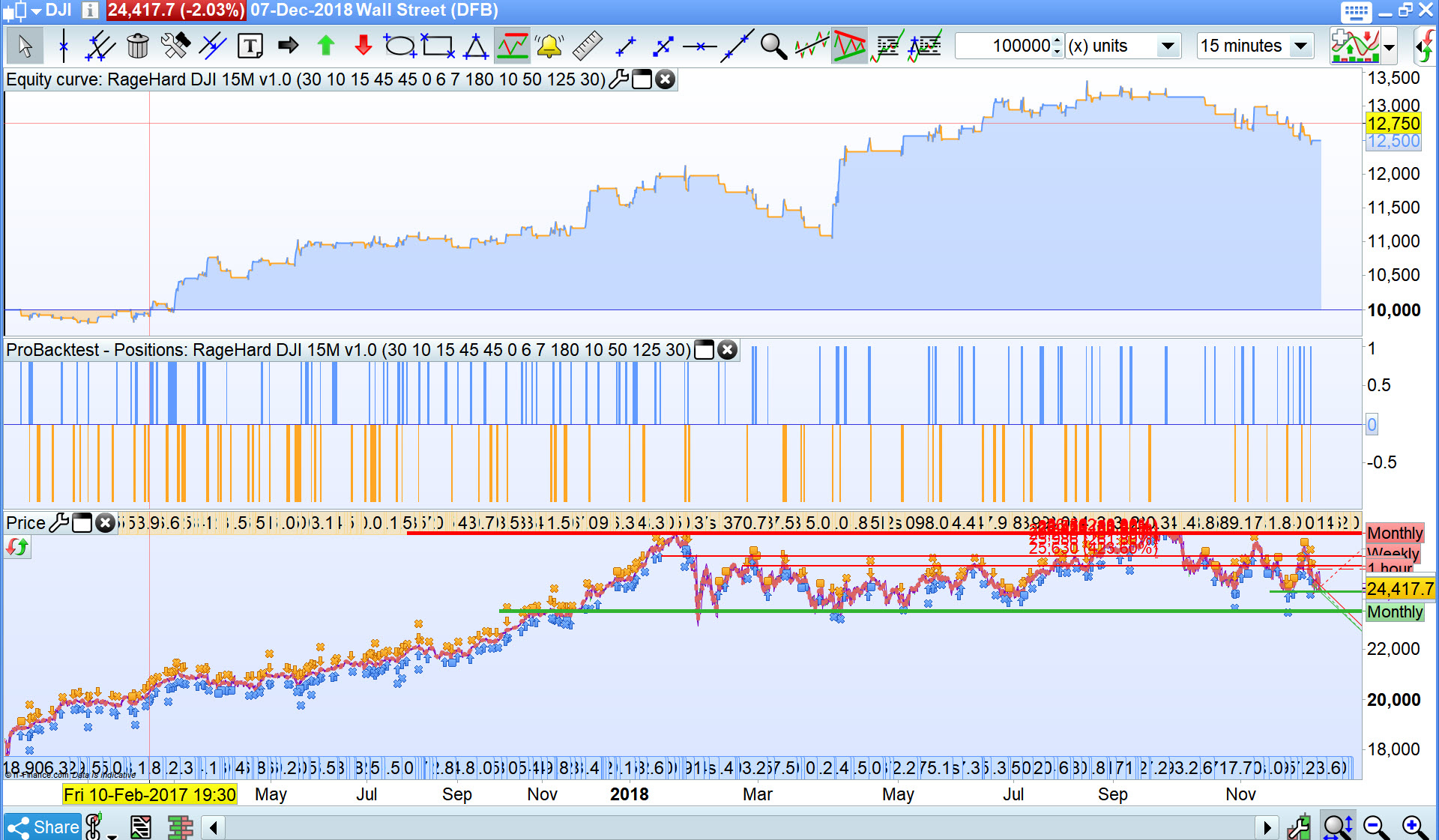Open the (x) units dropdown
Screen dimensions: 1439x840
coord(1167,46)
